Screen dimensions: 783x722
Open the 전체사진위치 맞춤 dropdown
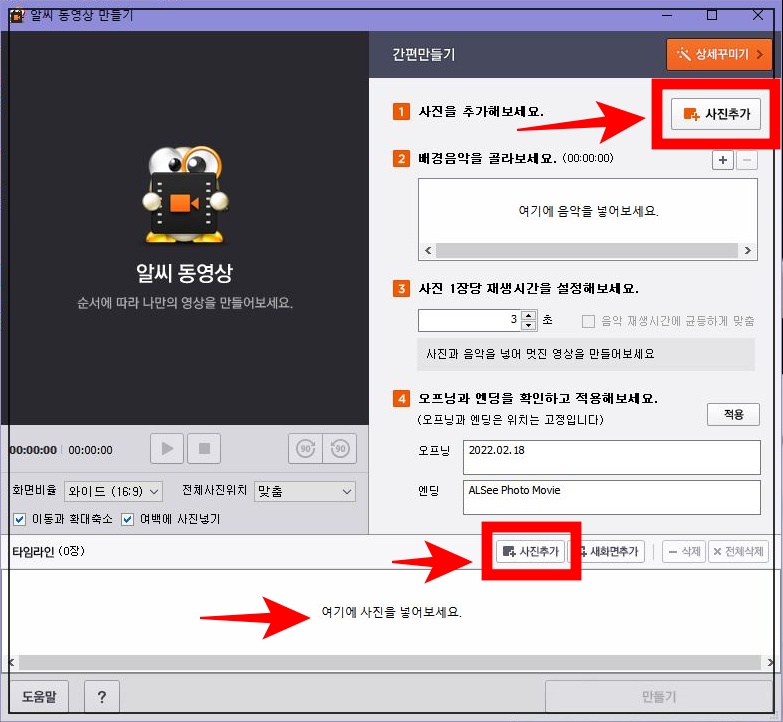305,491
